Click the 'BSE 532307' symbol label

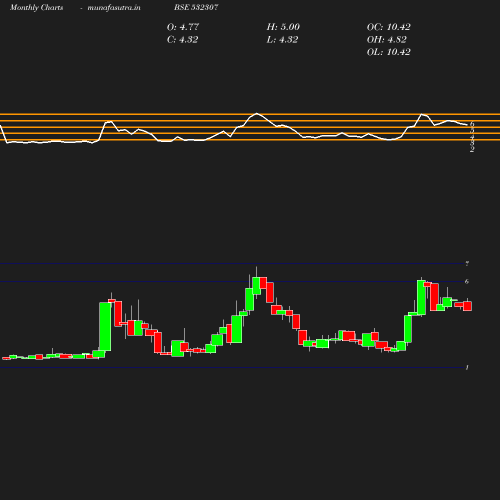(x=196, y=7)
